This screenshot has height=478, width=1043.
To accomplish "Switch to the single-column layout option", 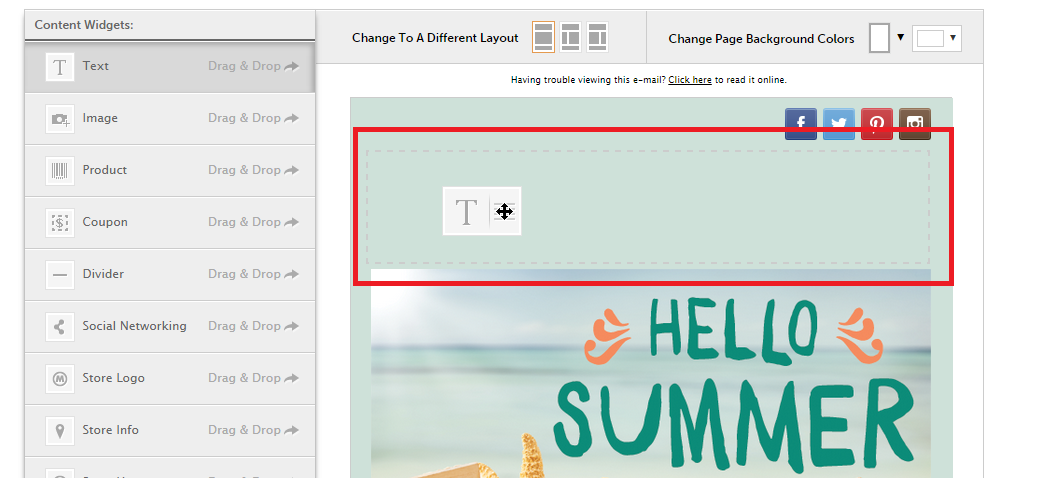I will [x=543, y=38].
